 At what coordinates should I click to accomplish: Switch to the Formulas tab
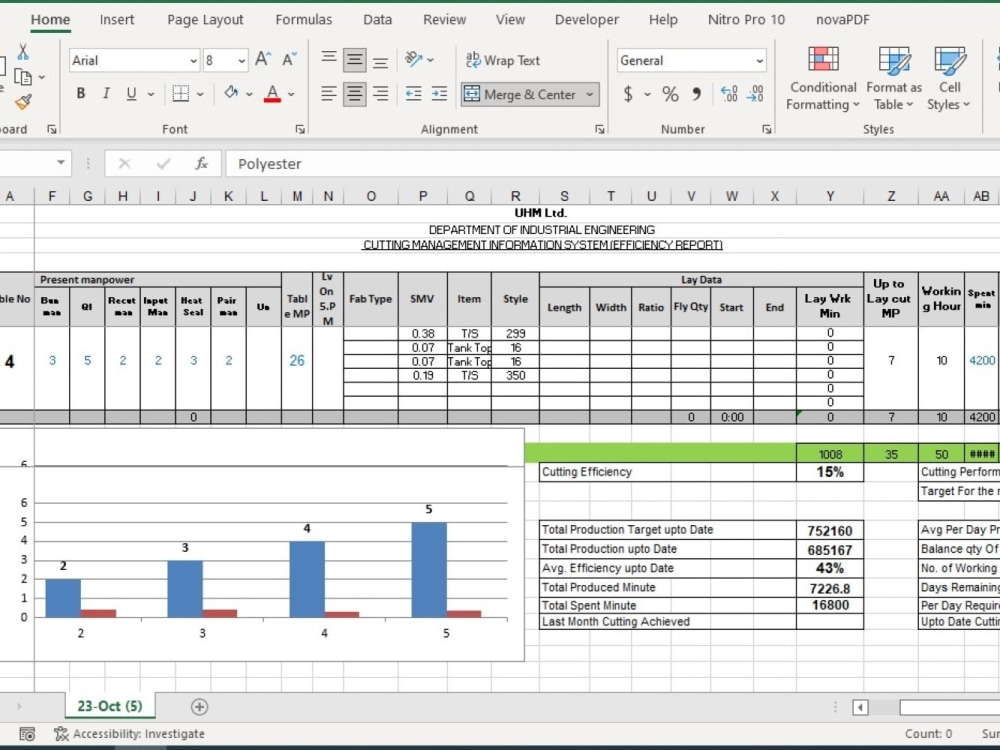[304, 20]
